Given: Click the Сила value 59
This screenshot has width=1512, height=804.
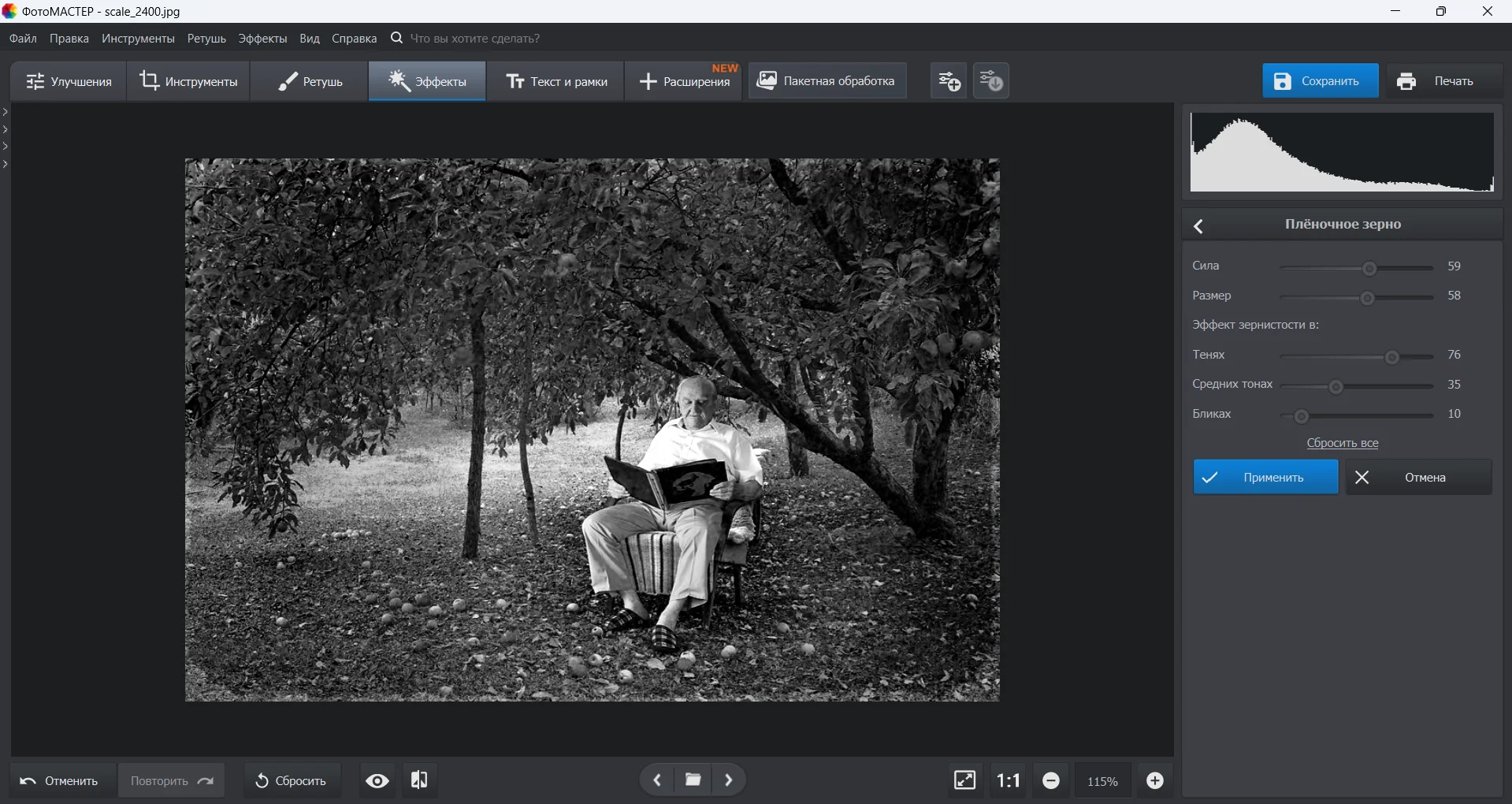Looking at the screenshot, I should point(1454,266).
